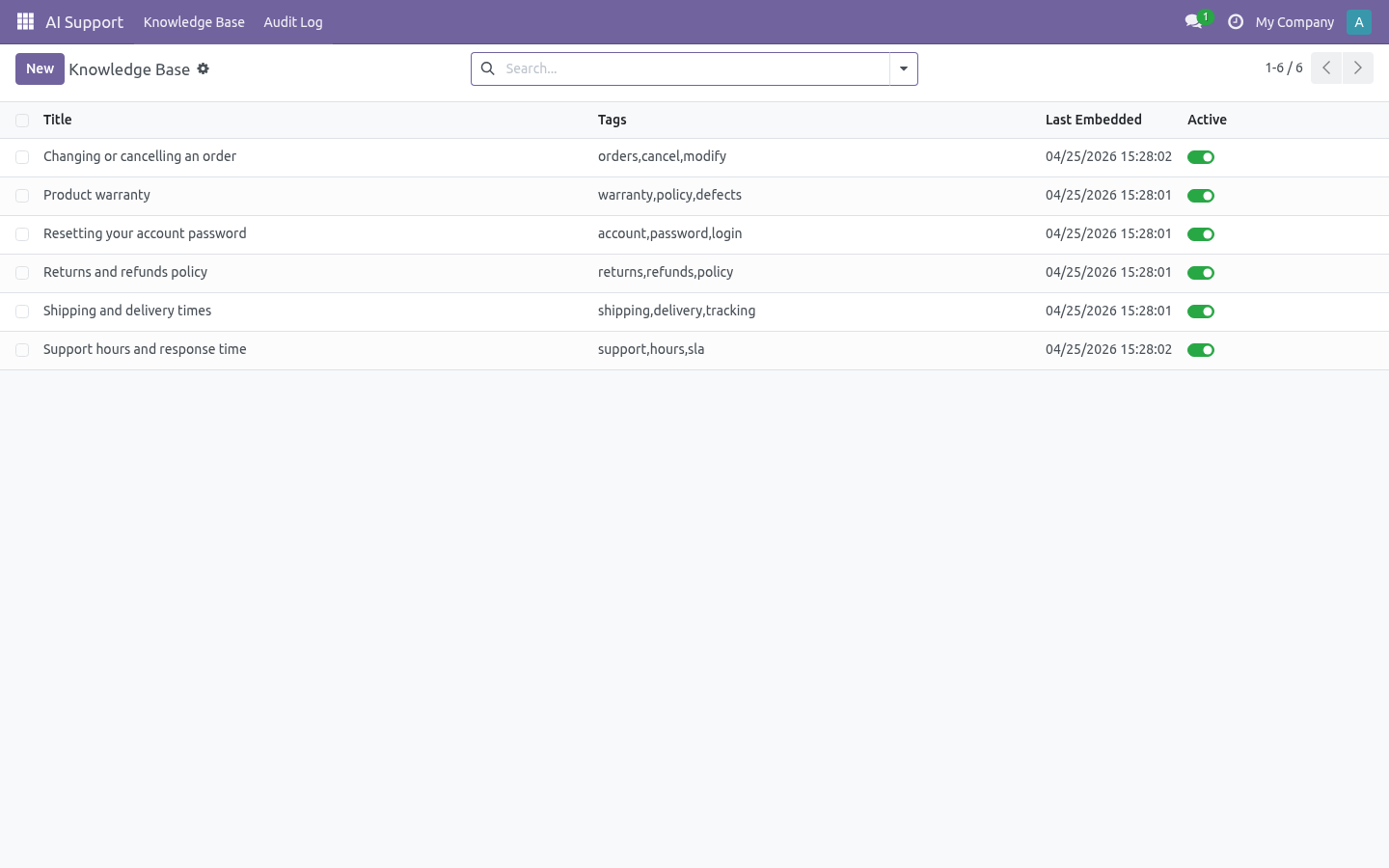The width and height of the screenshot is (1389, 868).
Task: Open the My Company switcher
Action: pyautogui.click(x=1294, y=22)
